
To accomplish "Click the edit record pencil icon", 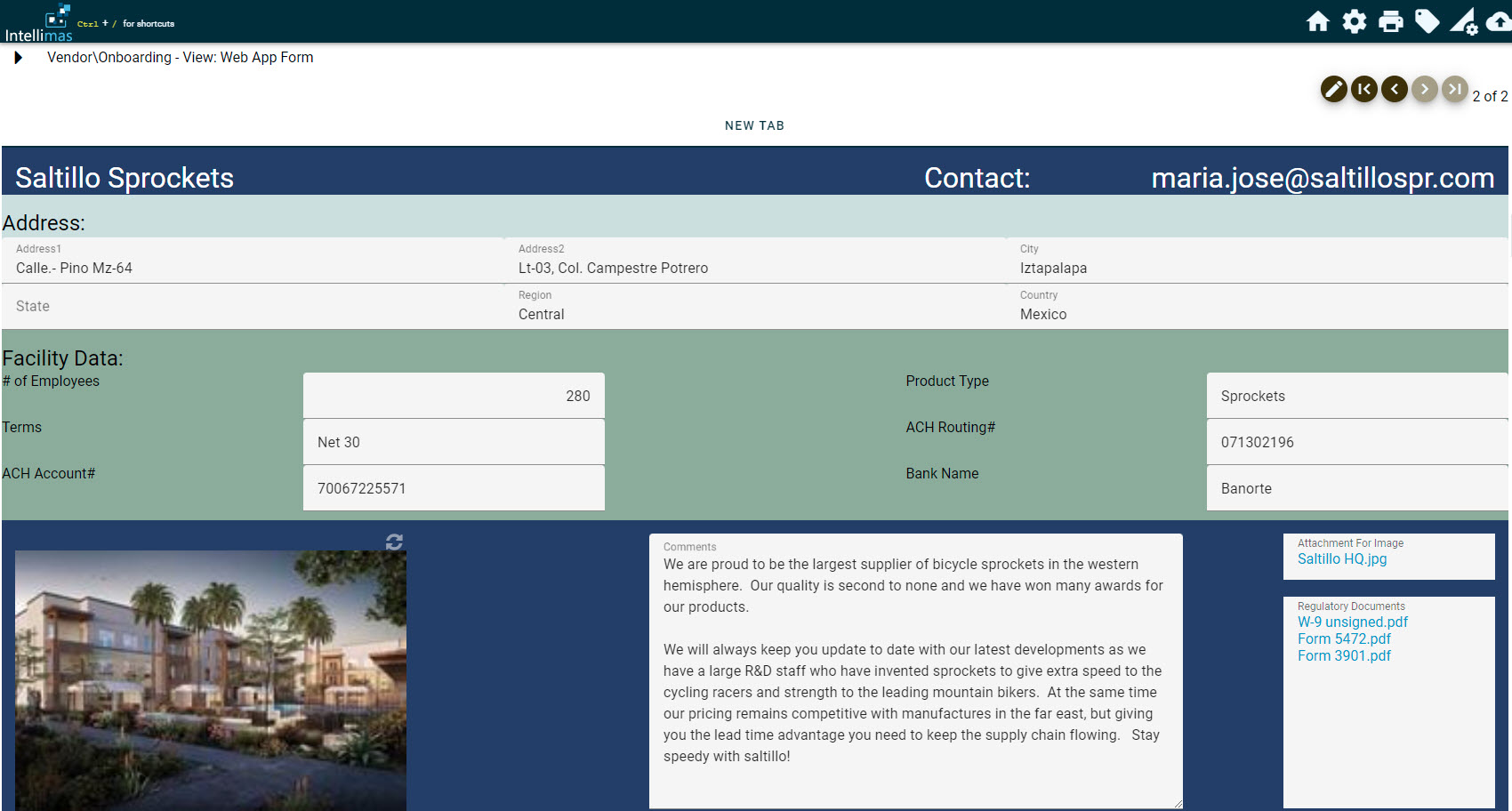I will [x=1333, y=89].
